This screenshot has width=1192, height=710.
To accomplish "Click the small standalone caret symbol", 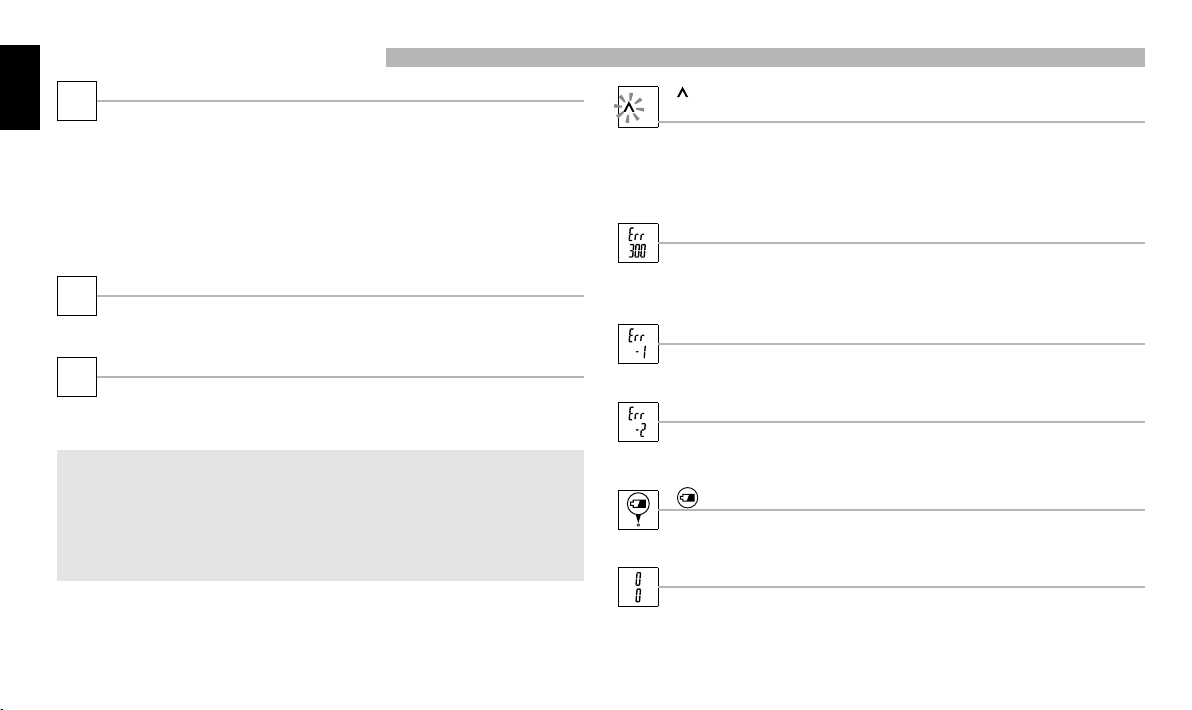I will tap(683, 93).
